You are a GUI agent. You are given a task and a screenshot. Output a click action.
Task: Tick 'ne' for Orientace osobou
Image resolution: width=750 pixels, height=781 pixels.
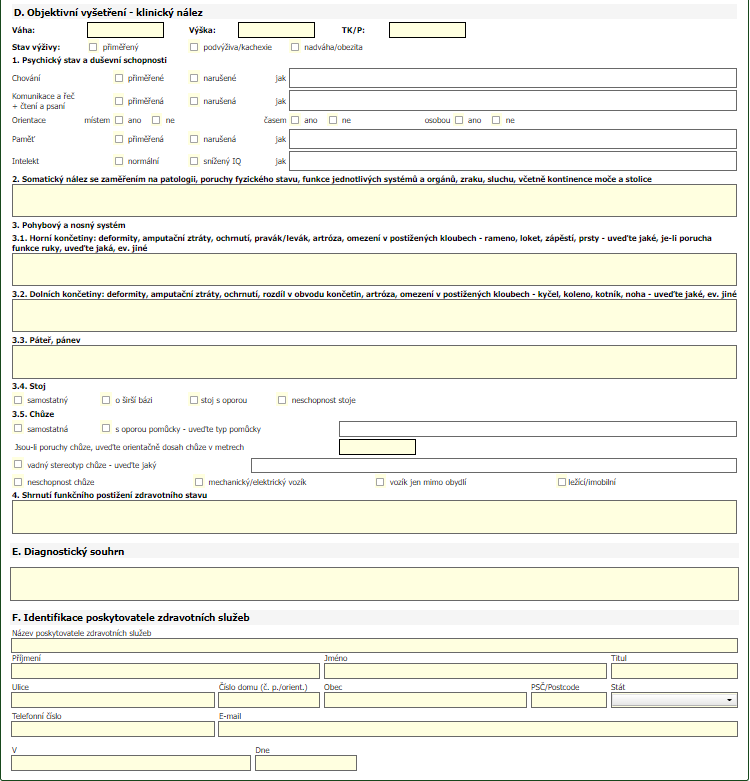(x=496, y=120)
